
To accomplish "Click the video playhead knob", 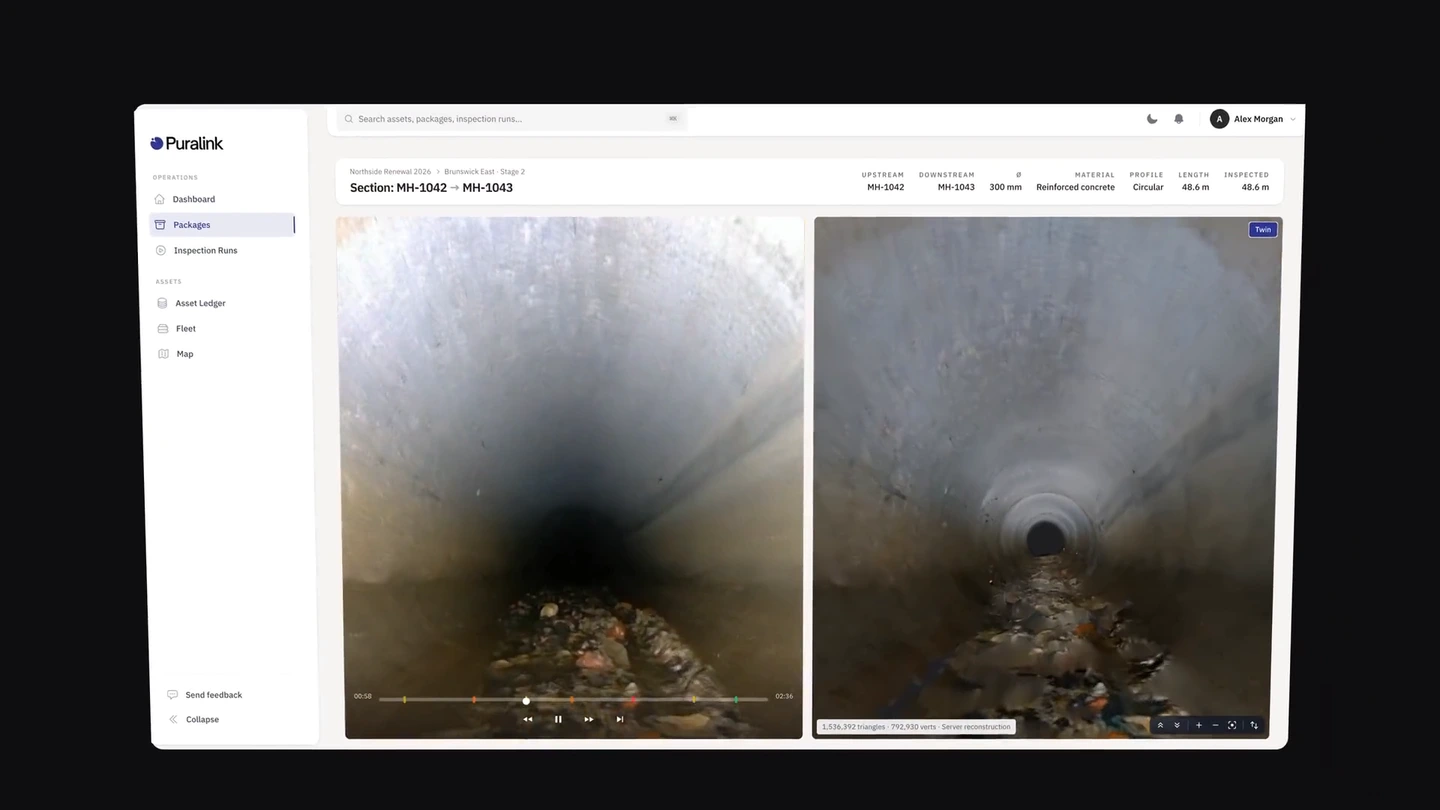I will [x=526, y=701].
